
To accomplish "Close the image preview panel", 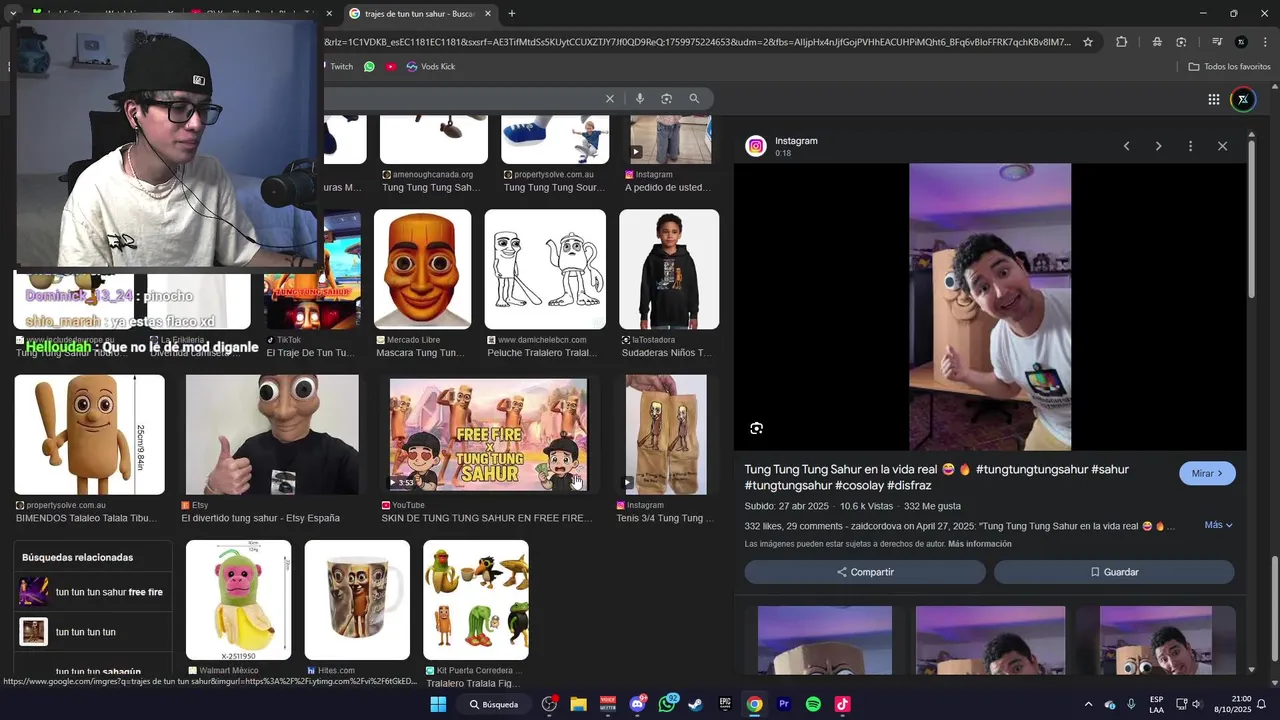I will 1222,146.
